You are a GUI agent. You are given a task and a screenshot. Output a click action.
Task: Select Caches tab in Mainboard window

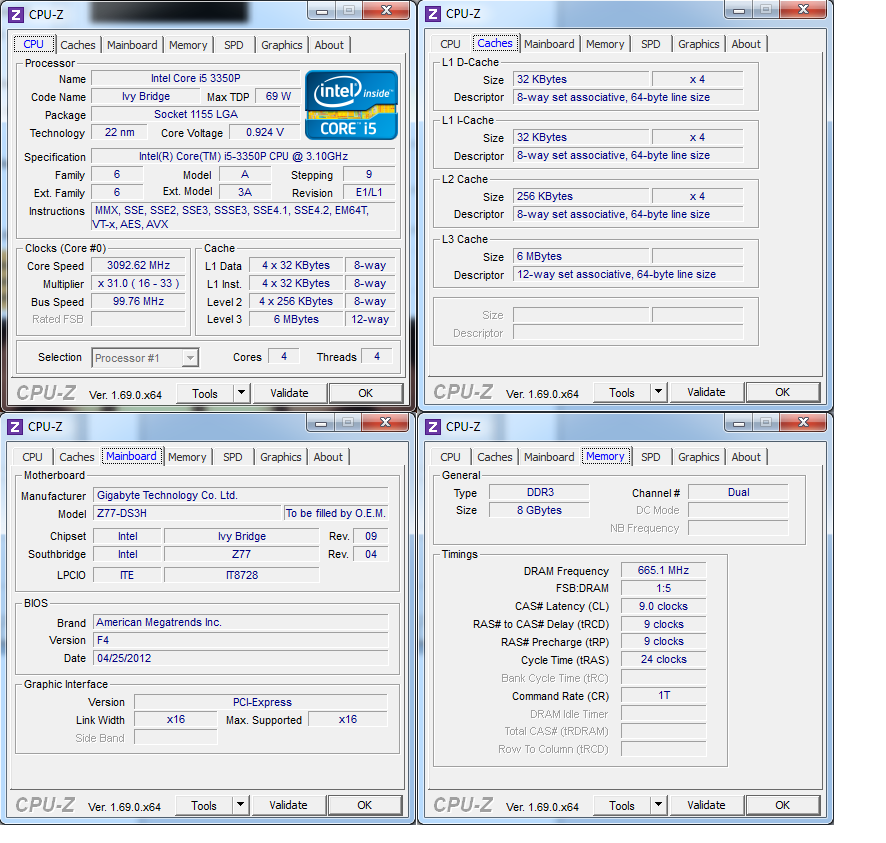tap(77, 457)
